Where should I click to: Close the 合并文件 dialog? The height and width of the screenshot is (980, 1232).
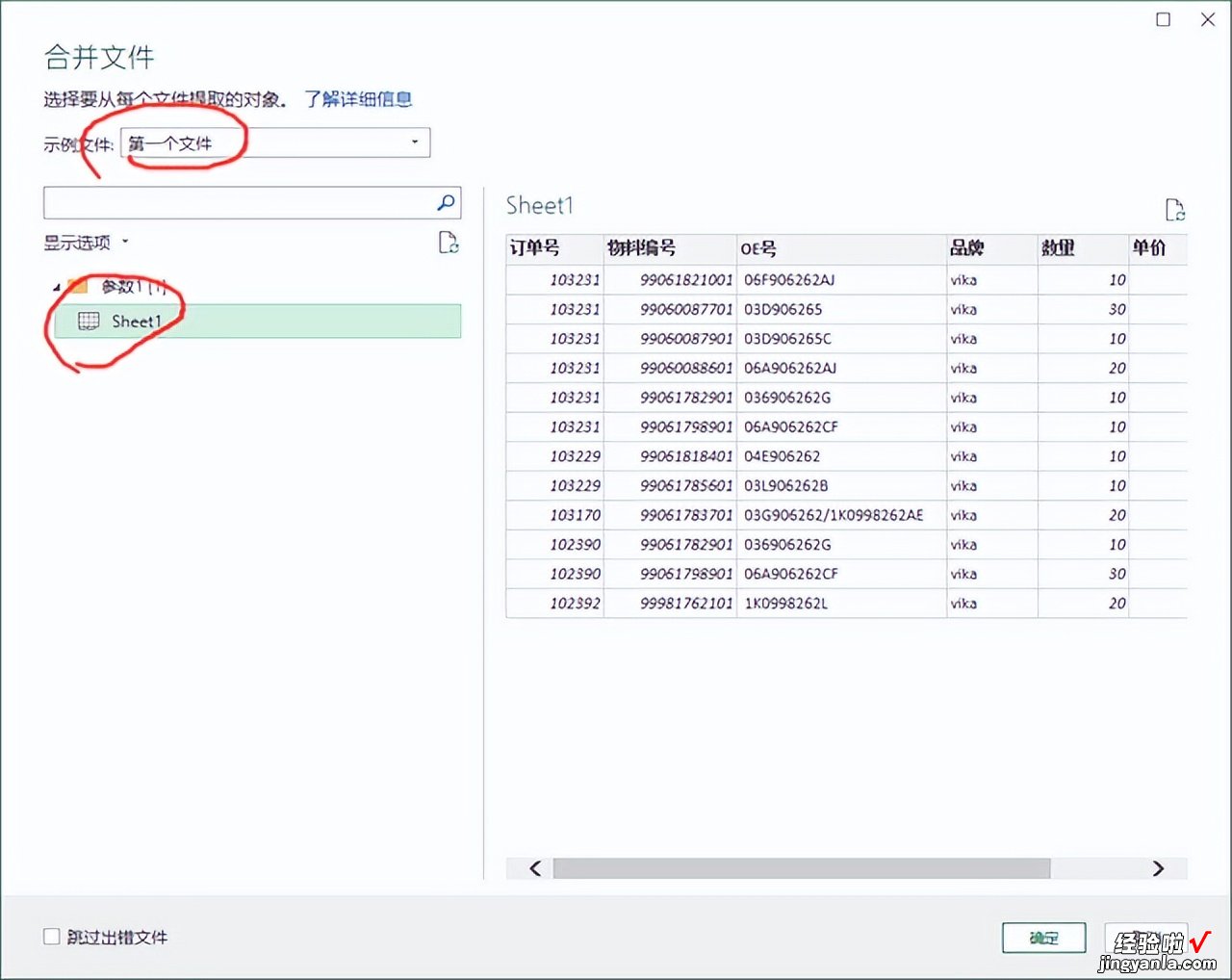[1208, 19]
